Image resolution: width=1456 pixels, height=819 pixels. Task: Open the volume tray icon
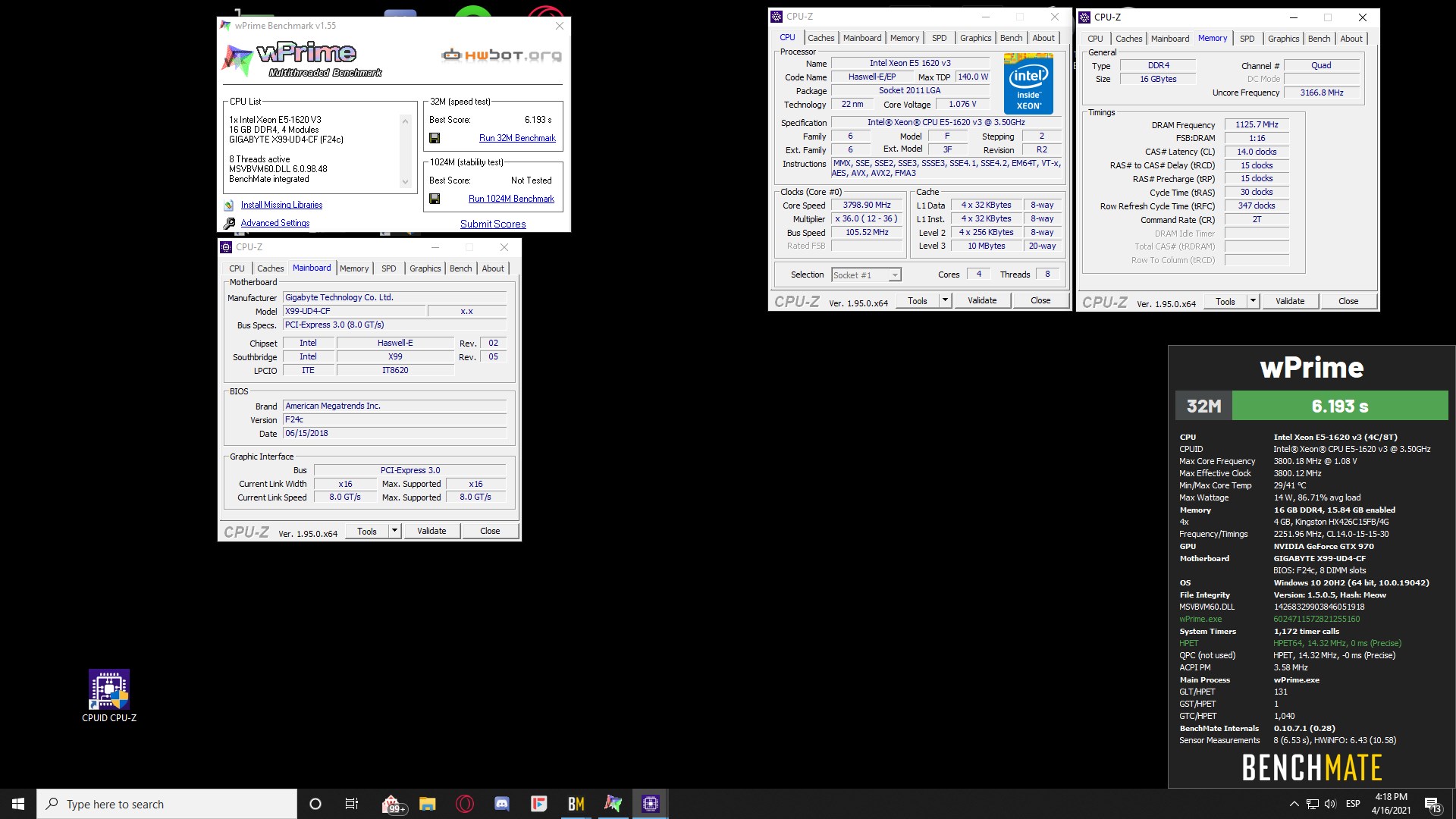[1332, 804]
